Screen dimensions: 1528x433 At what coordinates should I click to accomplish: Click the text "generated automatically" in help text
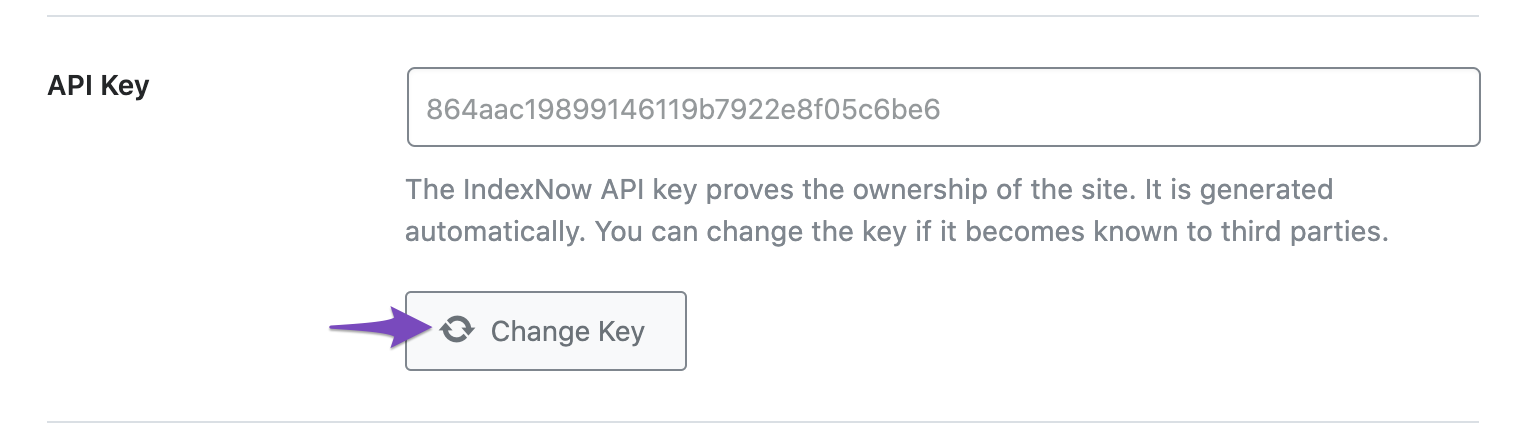pos(870,211)
